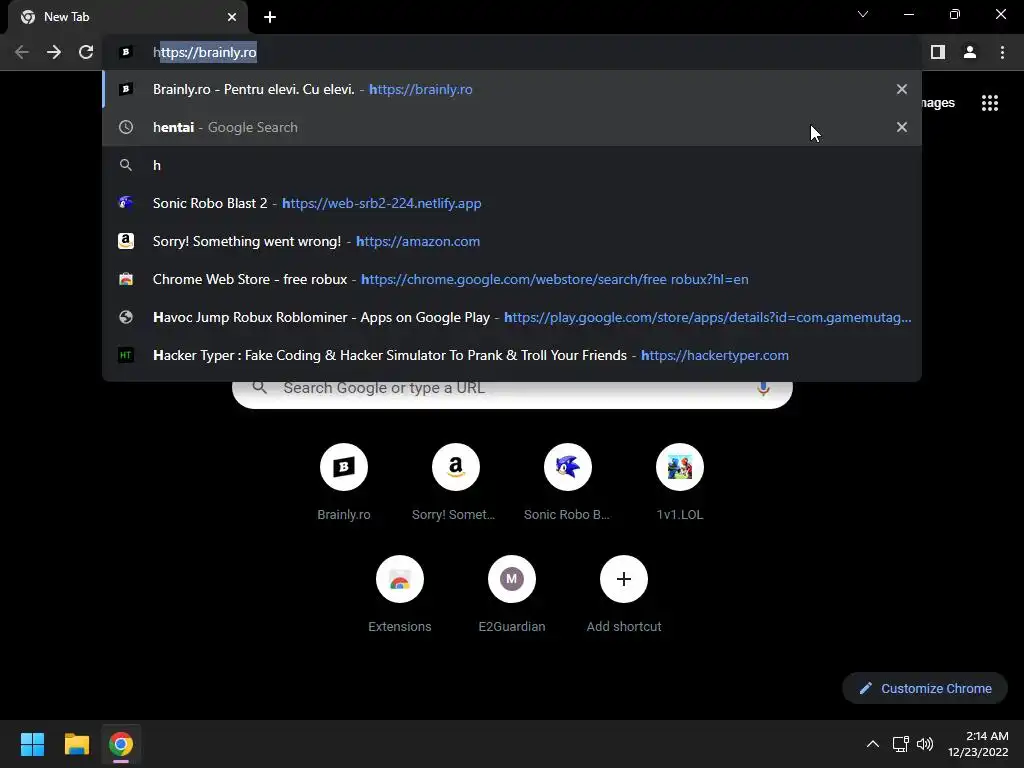Open the Windows Start menu

coord(32,744)
